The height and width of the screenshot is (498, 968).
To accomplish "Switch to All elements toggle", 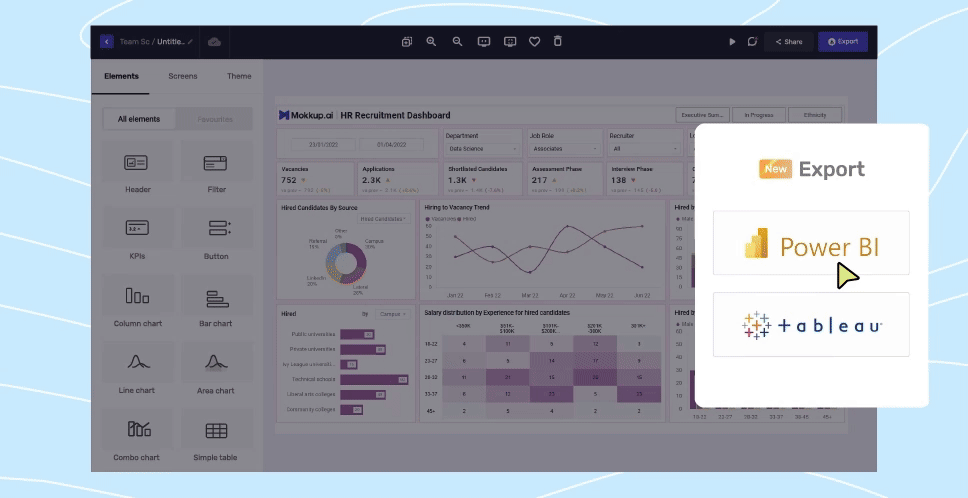I will tap(139, 119).
